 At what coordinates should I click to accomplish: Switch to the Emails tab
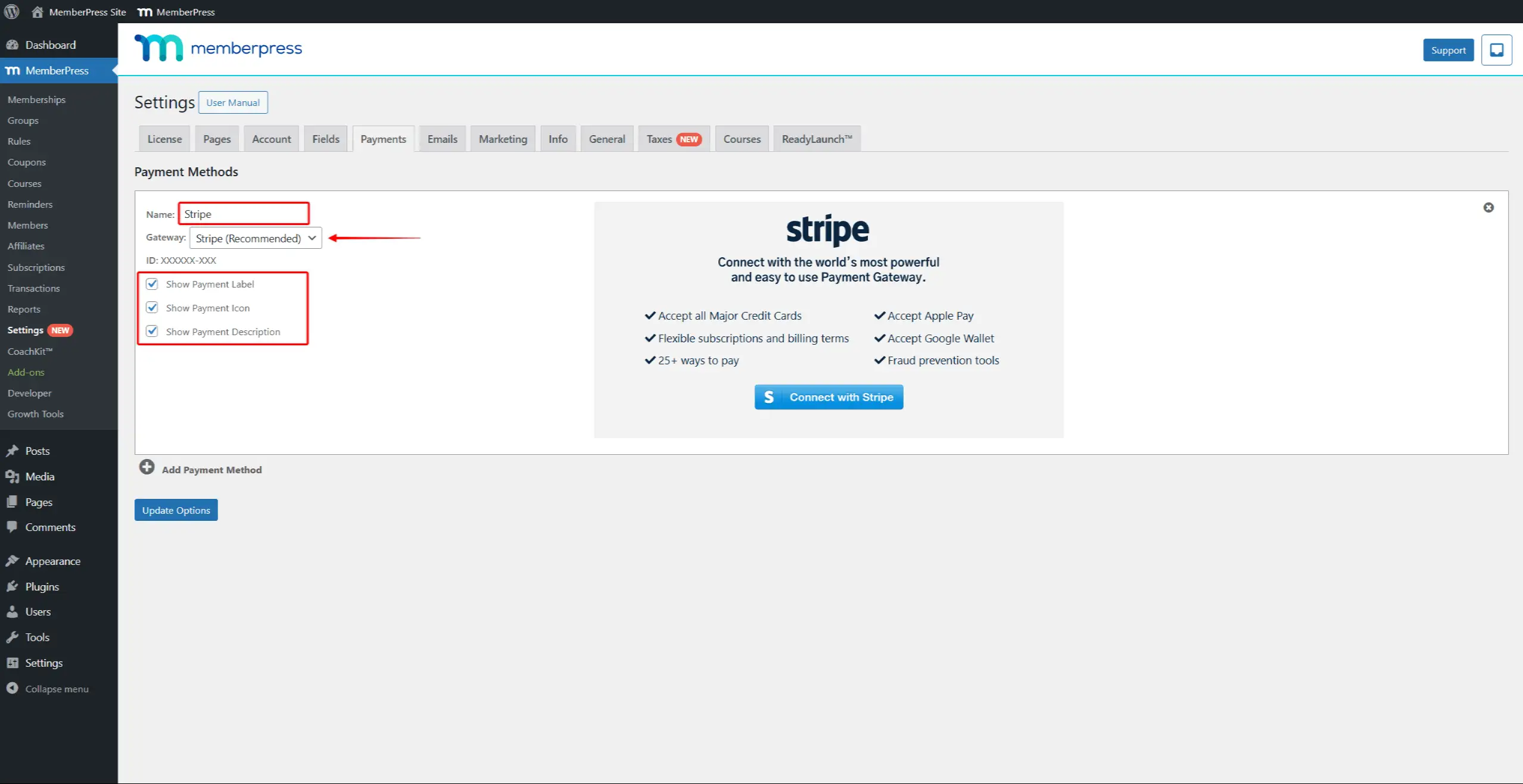[x=443, y=139]
